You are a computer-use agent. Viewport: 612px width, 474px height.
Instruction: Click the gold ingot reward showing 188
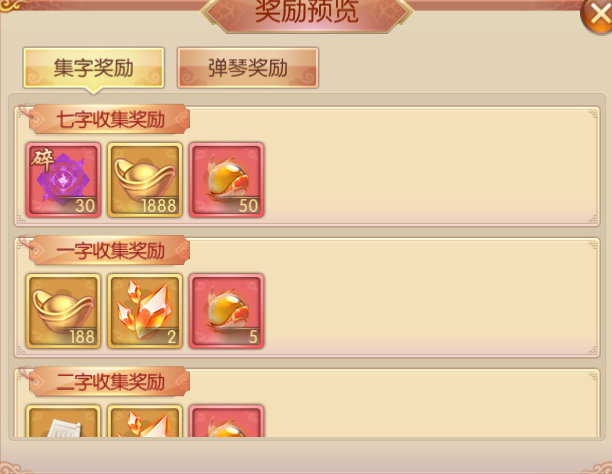[x=63, y=311]
